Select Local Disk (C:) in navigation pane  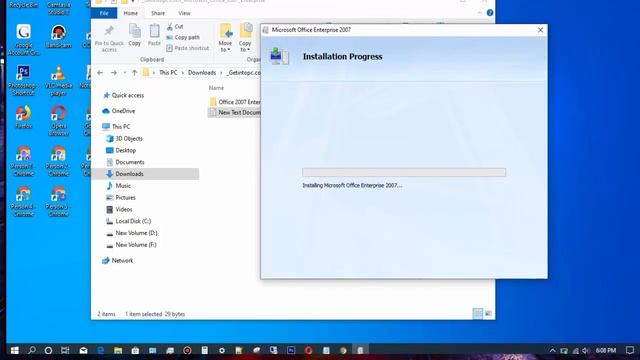coord(133,221)
